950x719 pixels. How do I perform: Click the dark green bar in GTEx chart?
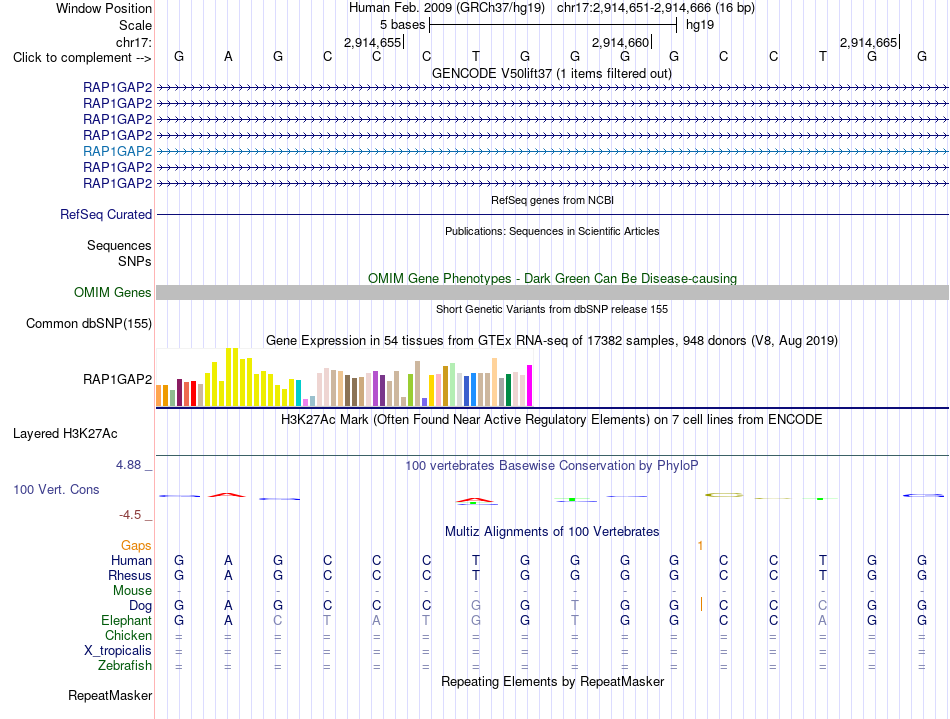[x=508, y=390]
